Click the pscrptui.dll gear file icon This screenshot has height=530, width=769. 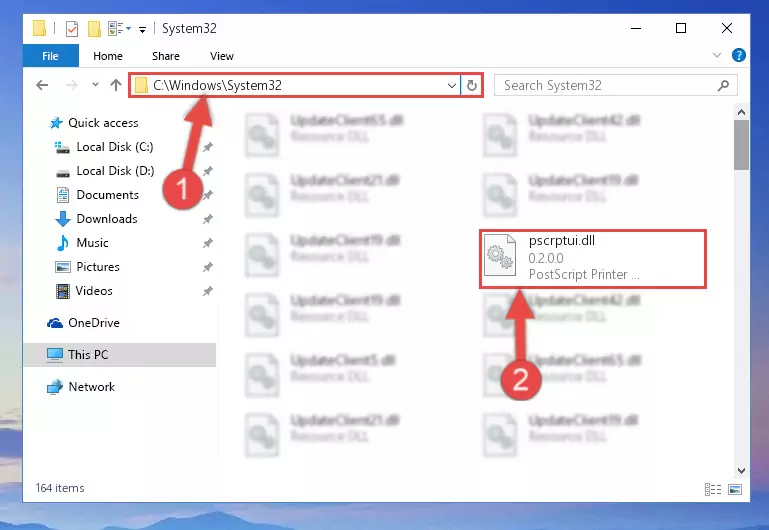[500, 255]
